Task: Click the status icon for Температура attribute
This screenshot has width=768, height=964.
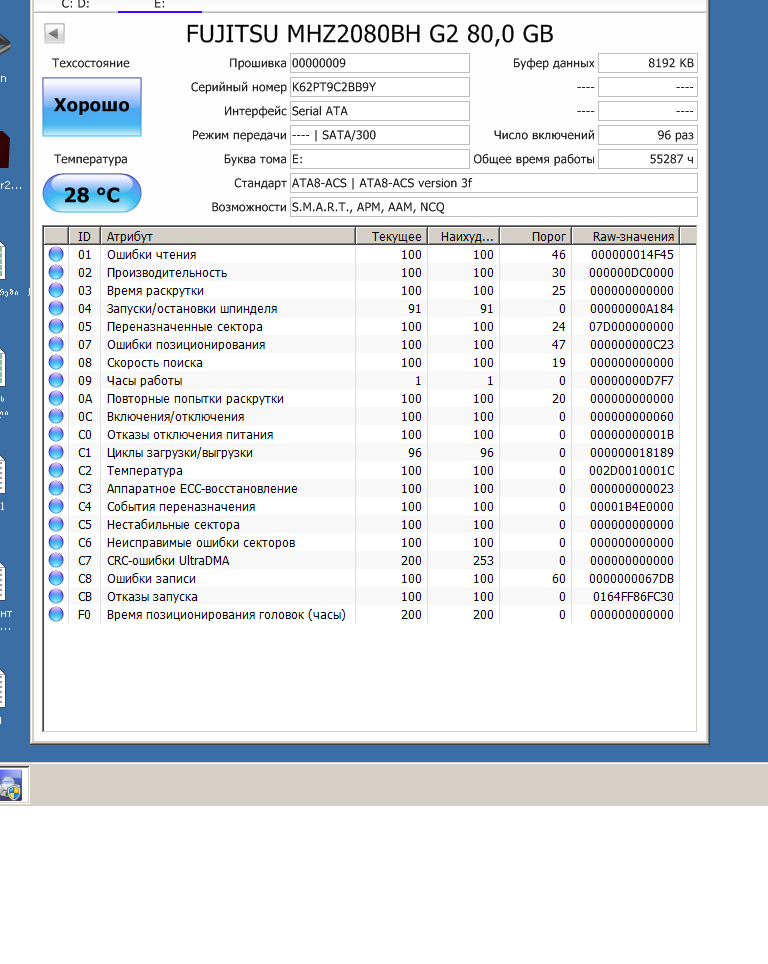Action: tap(56, 471)
